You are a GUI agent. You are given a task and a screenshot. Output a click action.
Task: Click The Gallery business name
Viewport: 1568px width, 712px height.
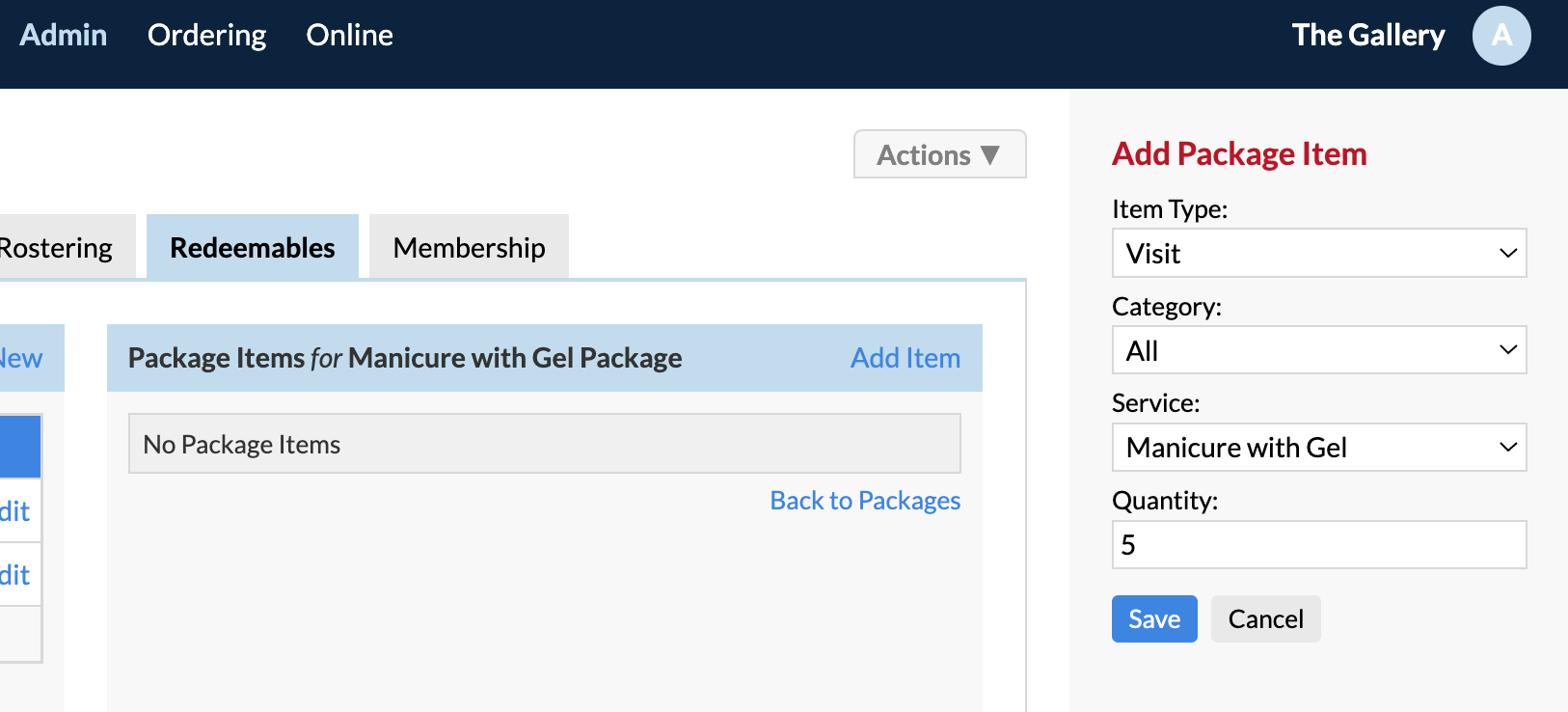point(1367,35)
